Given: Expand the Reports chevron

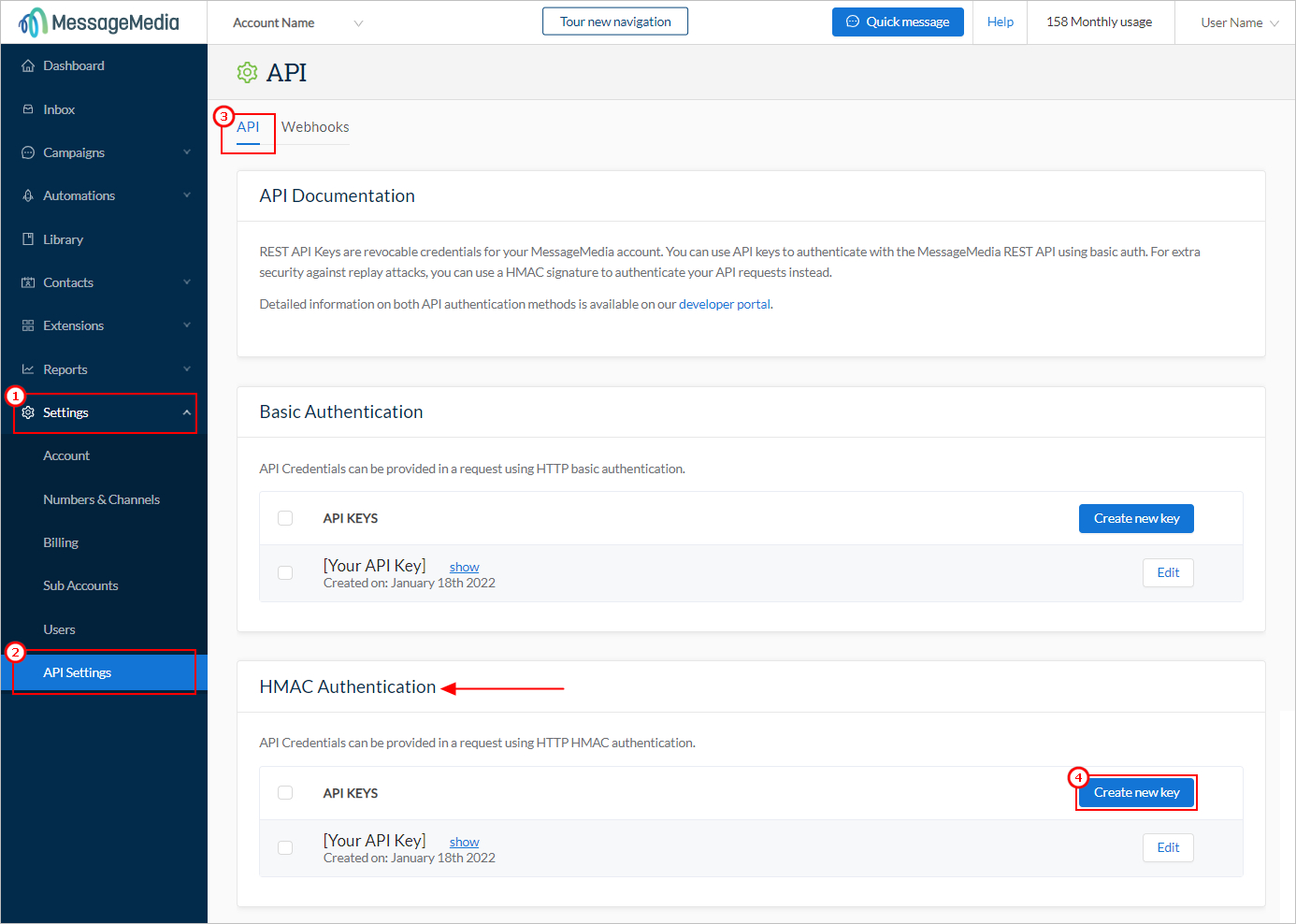Looking at the screenshot, I should pyautogui.click(x=187, y=369).
